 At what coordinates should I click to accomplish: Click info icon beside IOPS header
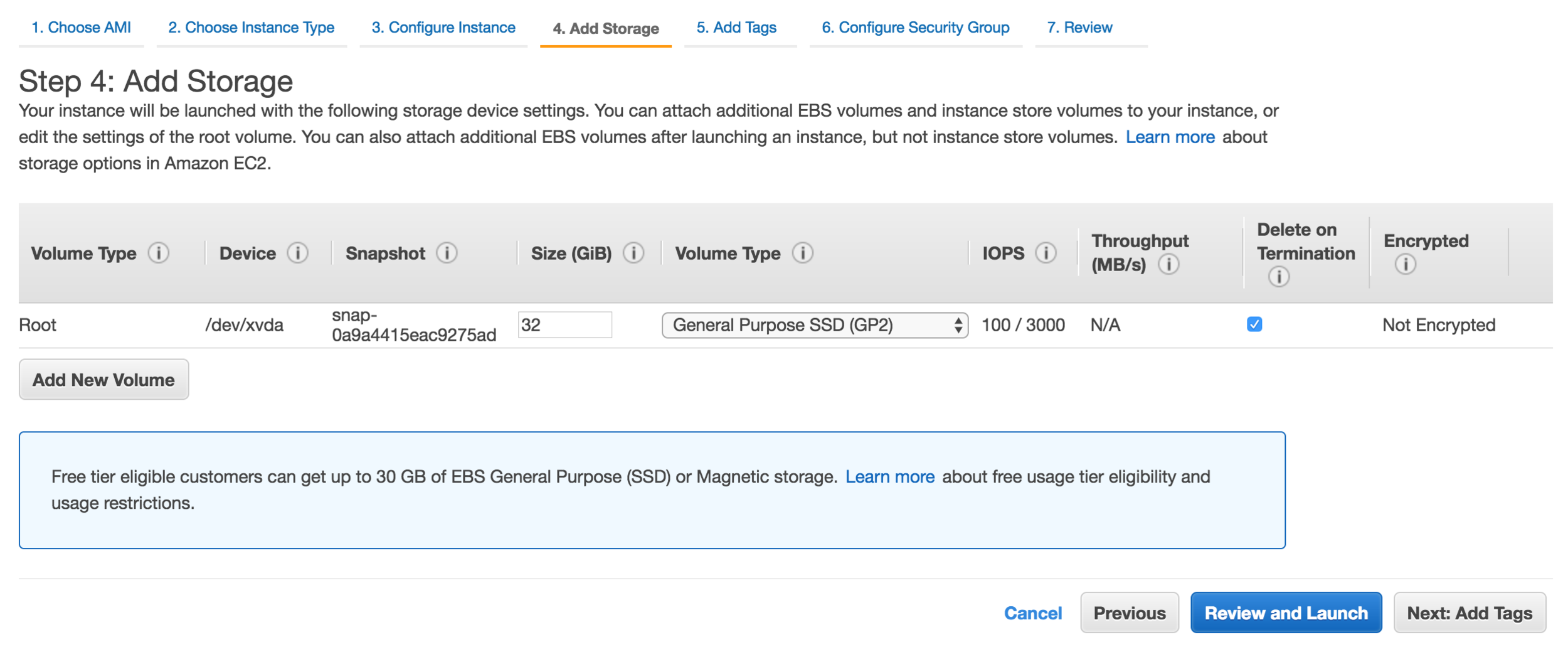click(1046, 253)
